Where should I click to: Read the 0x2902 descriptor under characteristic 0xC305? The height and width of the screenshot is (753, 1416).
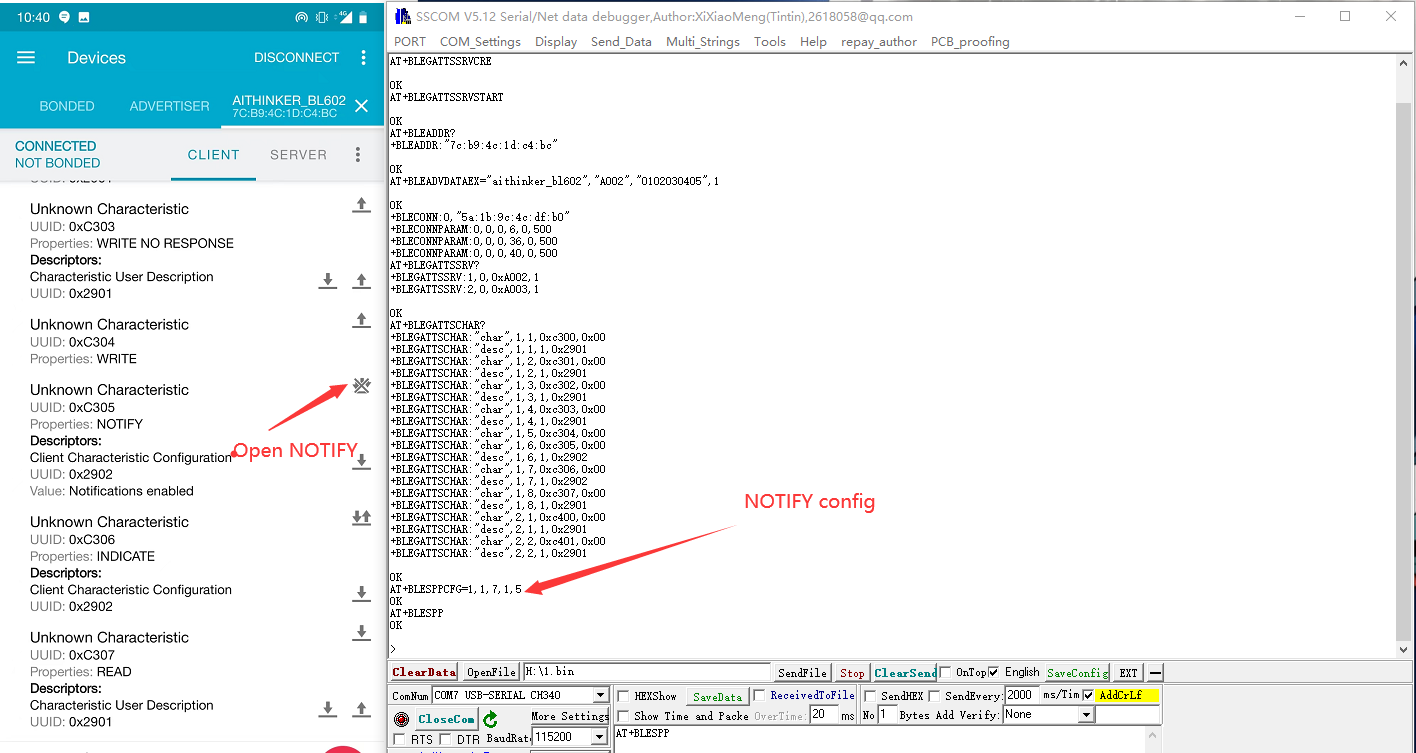(x=362, y=461)
